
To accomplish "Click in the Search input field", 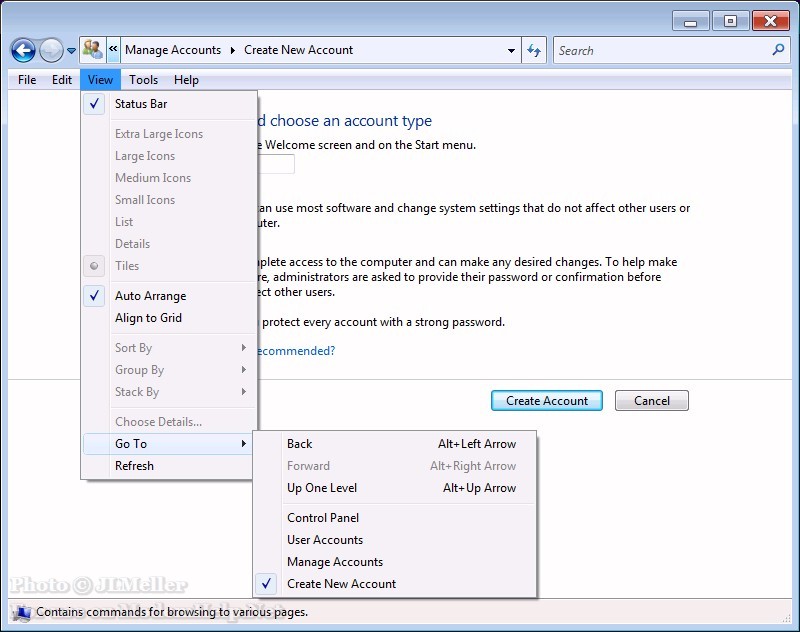I will pyautogui.click(x=660, y=50).
